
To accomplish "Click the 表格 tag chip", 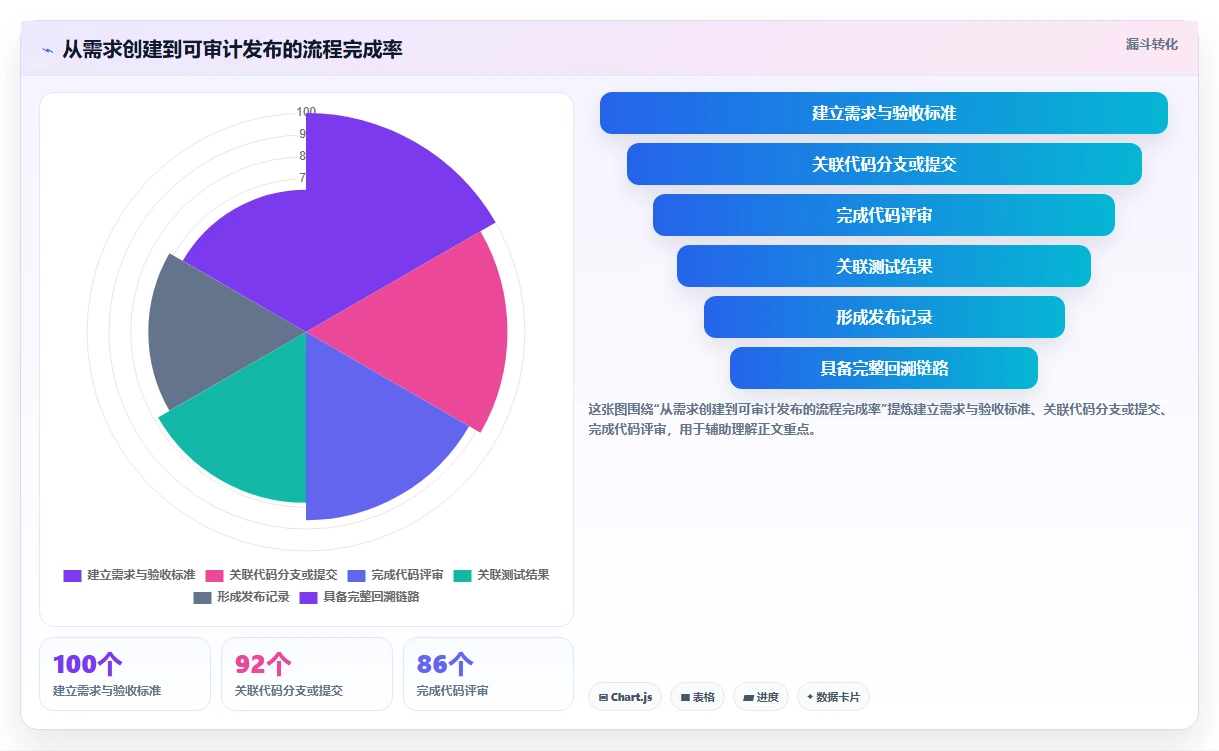I will tap(697, 697).
